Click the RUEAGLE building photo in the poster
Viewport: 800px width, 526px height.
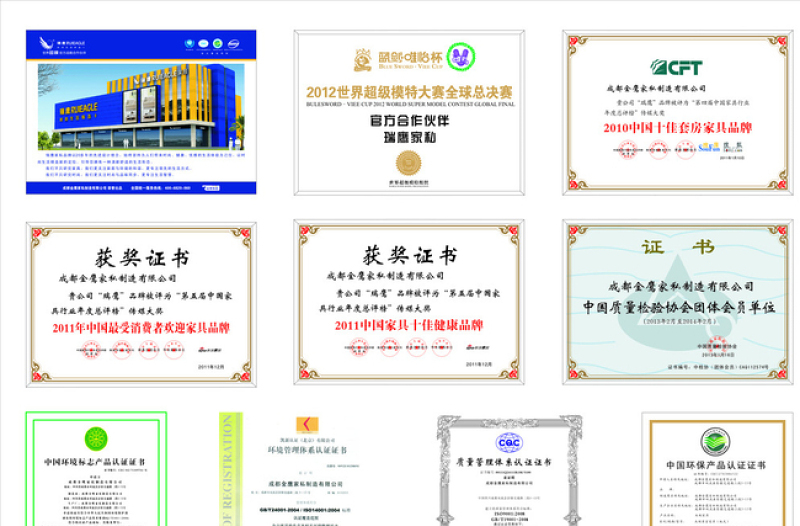click(141, 106)
